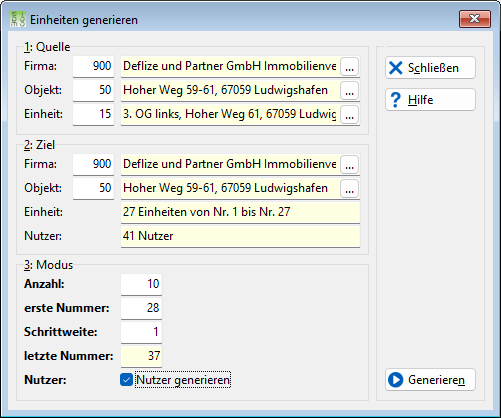This screenshot has height=418, width=501.
Task: Click the blue X icon on Schließen
Action: [396, 68]
